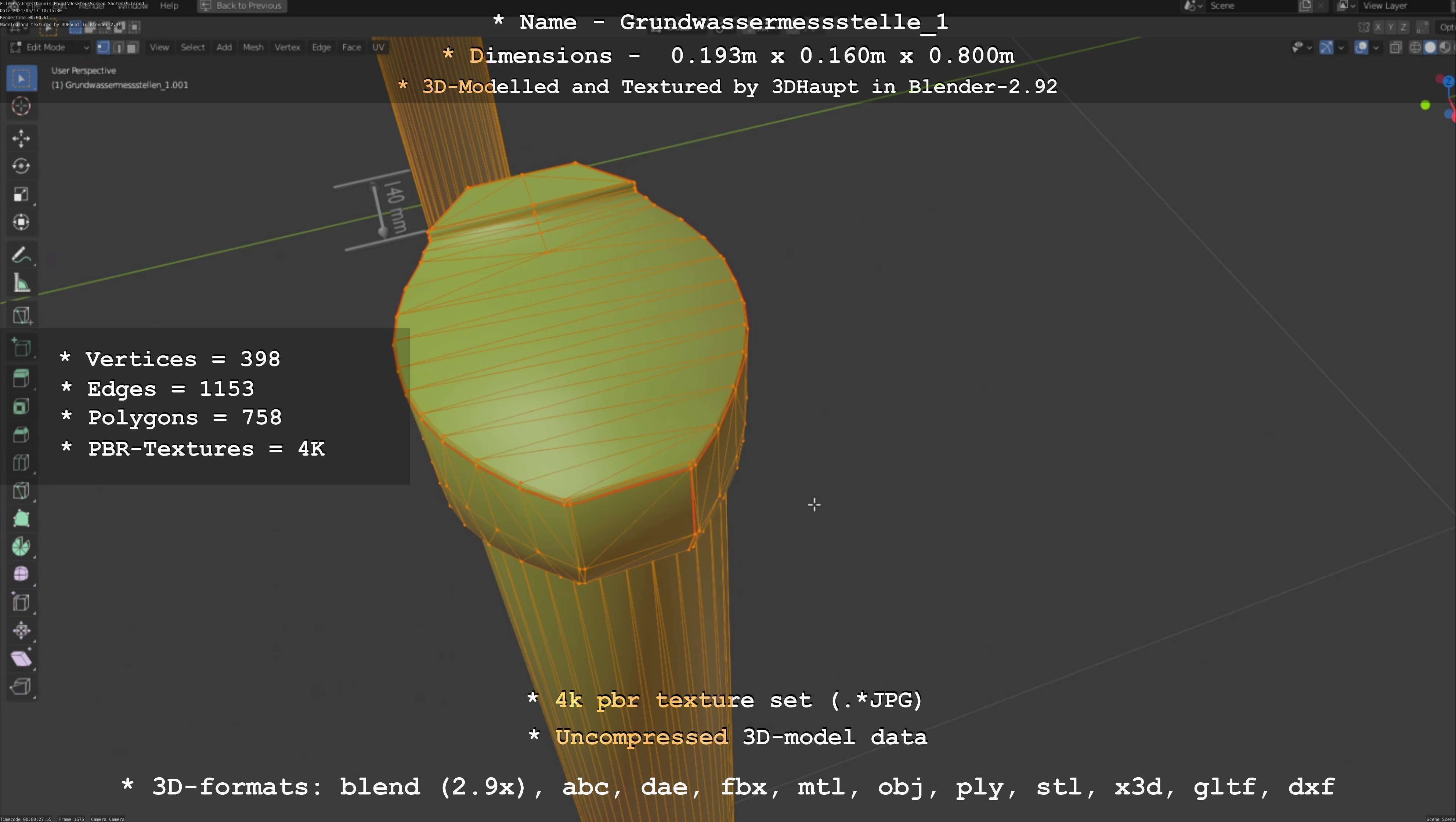Viewport: 1456px width, 822px height.
Task: Click the Back to Previous button
Action: tap(242, 6)
